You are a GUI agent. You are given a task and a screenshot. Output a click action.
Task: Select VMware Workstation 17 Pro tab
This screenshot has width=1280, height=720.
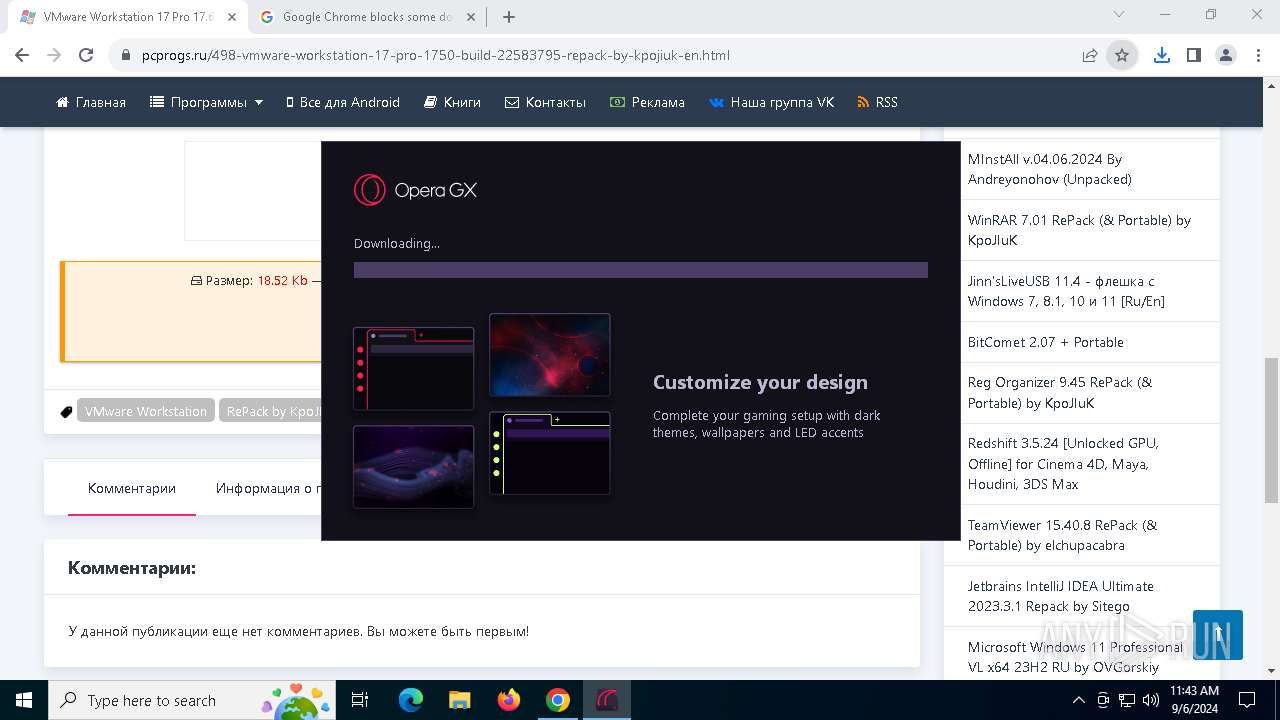tap(128, 17)
